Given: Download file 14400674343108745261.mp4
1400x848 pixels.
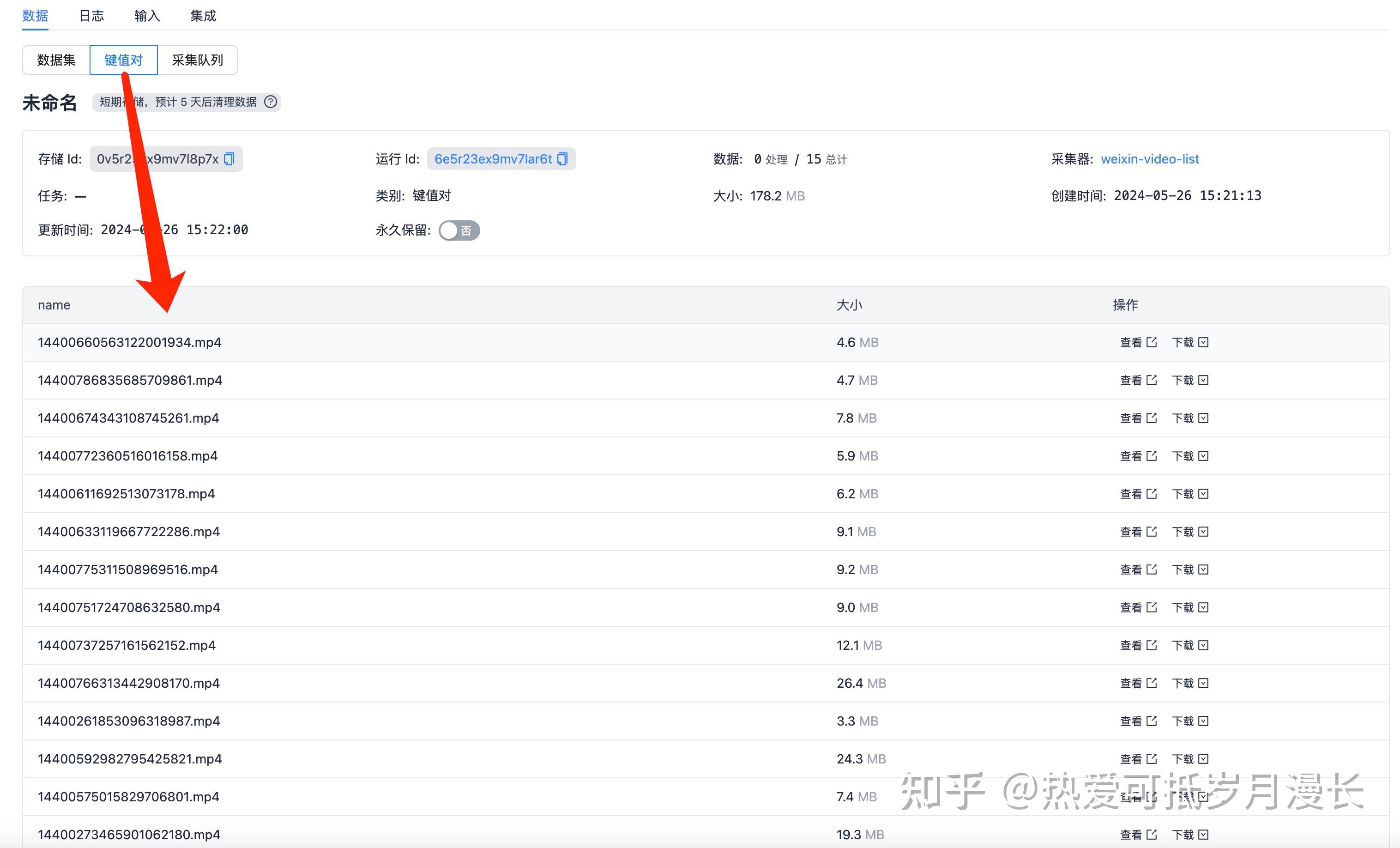Looking at the screenshot, I should click(x=1190, y=418).
